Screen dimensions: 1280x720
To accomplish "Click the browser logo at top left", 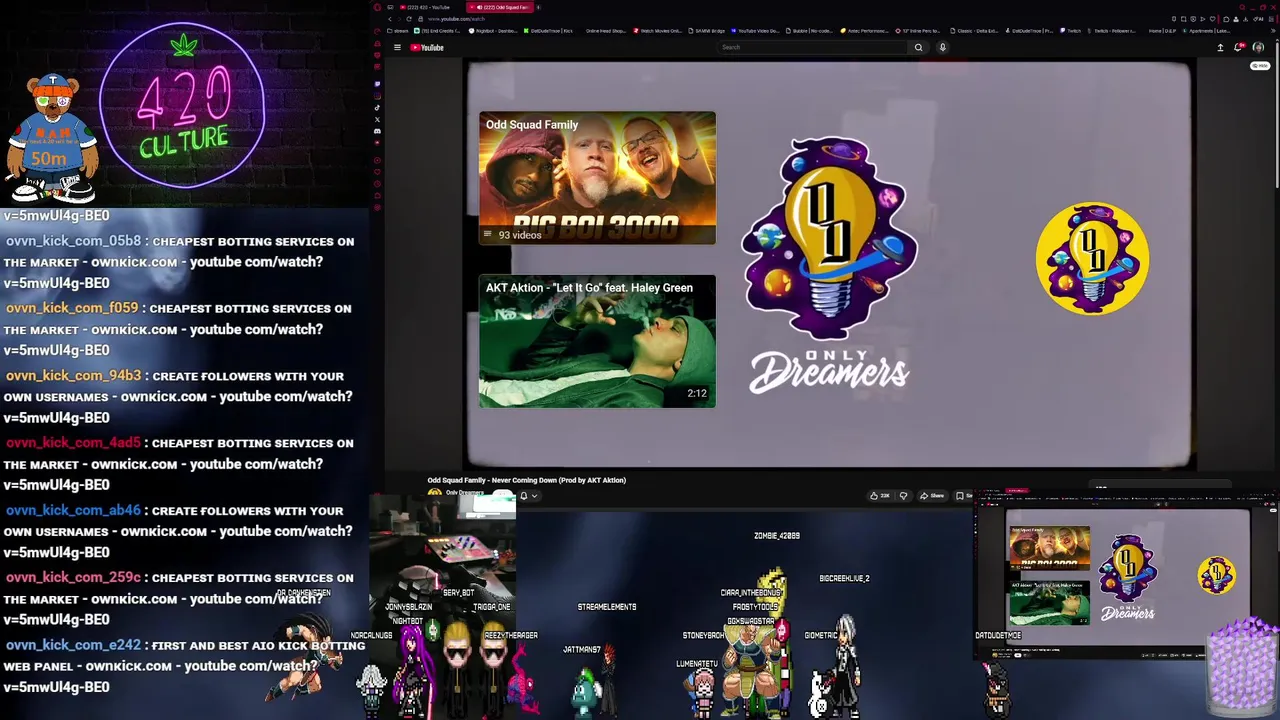I will (x=376, y=7).
